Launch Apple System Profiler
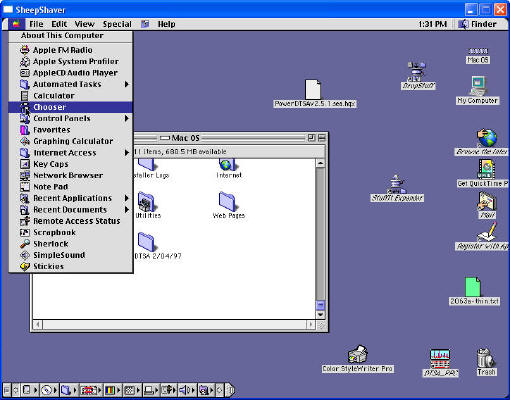This screenshot has height=400, width=510. pyautogui.click(x=71, y=61)
